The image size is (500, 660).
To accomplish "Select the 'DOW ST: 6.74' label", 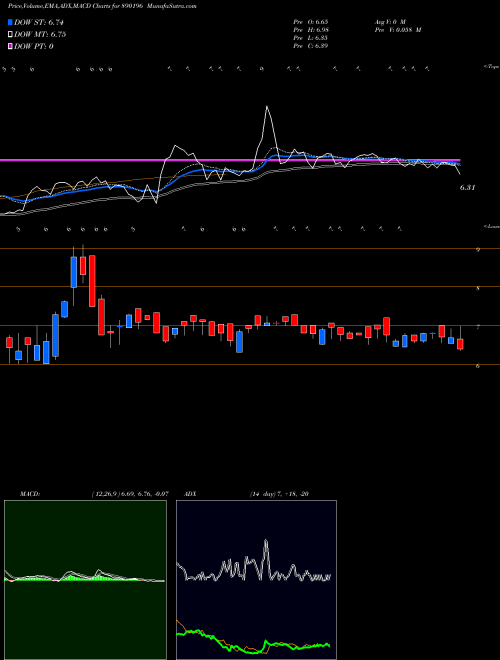I will [x=39, y=22].
